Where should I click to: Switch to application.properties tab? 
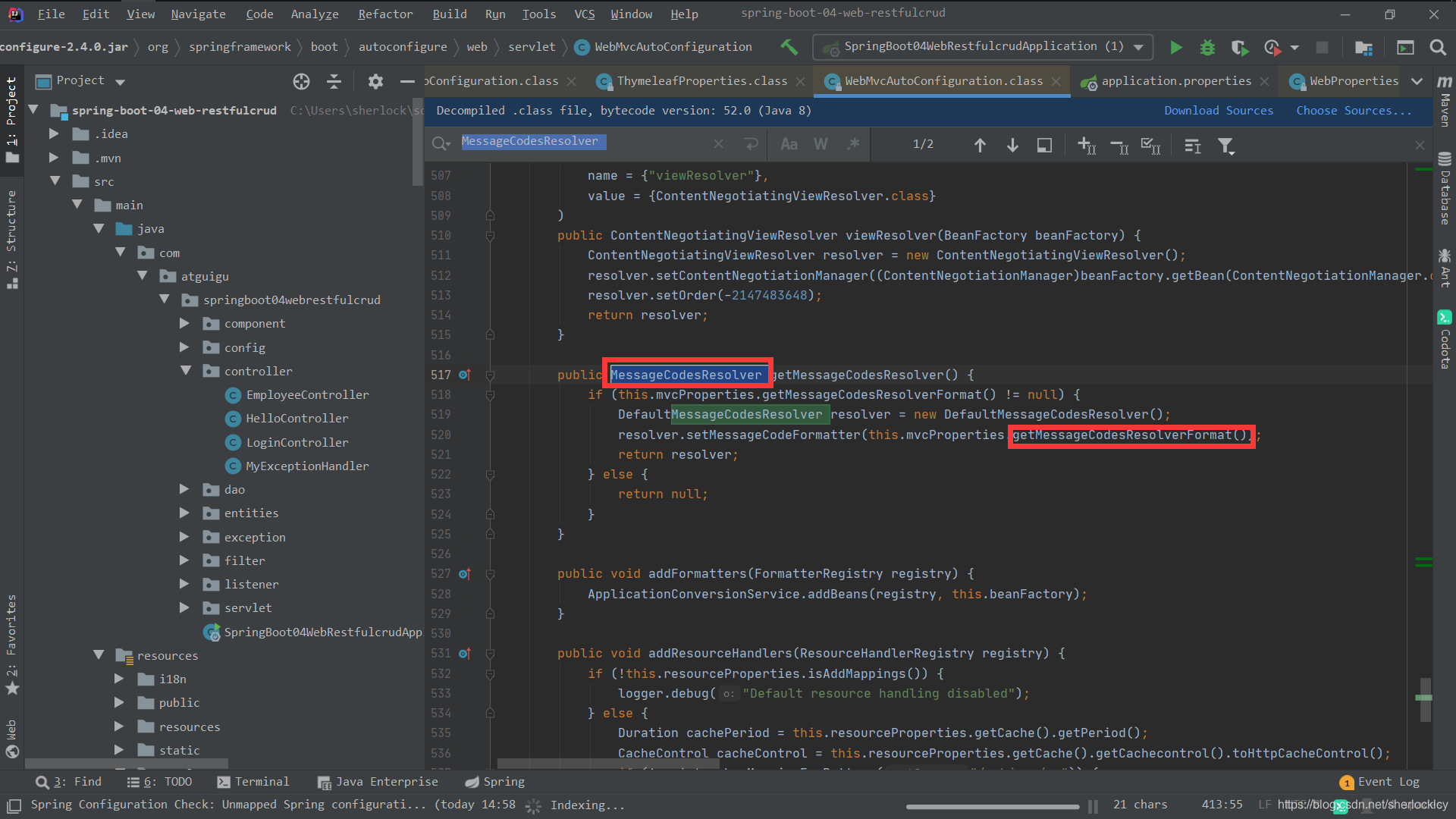(1175, 81)
